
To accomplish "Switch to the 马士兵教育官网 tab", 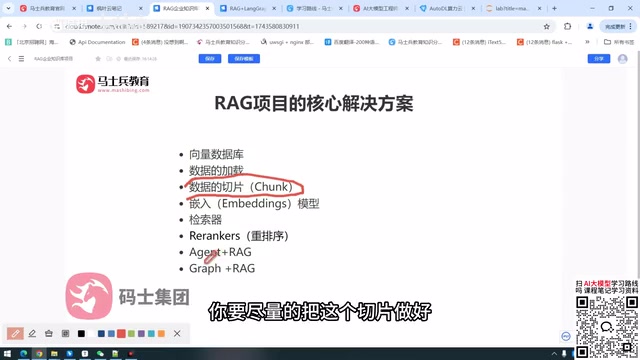I will 47,8.
